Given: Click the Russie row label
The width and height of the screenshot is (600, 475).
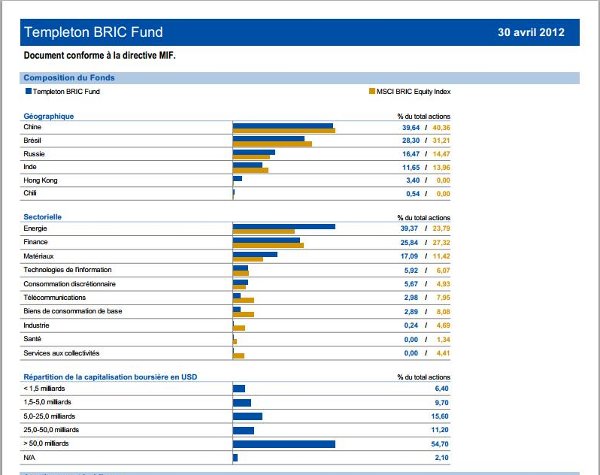Looking at the screenshot, I should 34,154.
